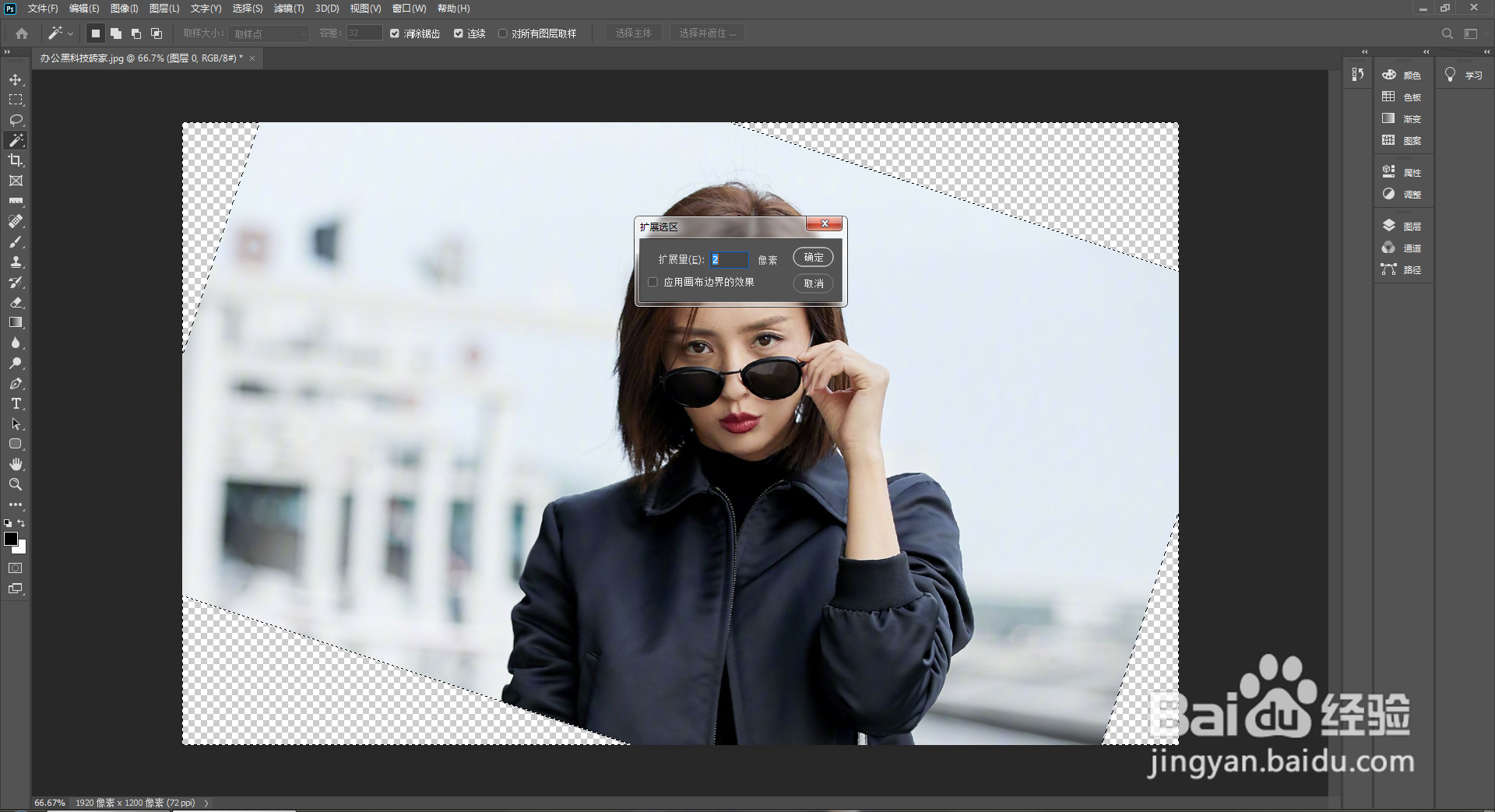Choose New Selection mode
Image resolution: width=1495 pixels, height=812 pixels.
[96, 33]
